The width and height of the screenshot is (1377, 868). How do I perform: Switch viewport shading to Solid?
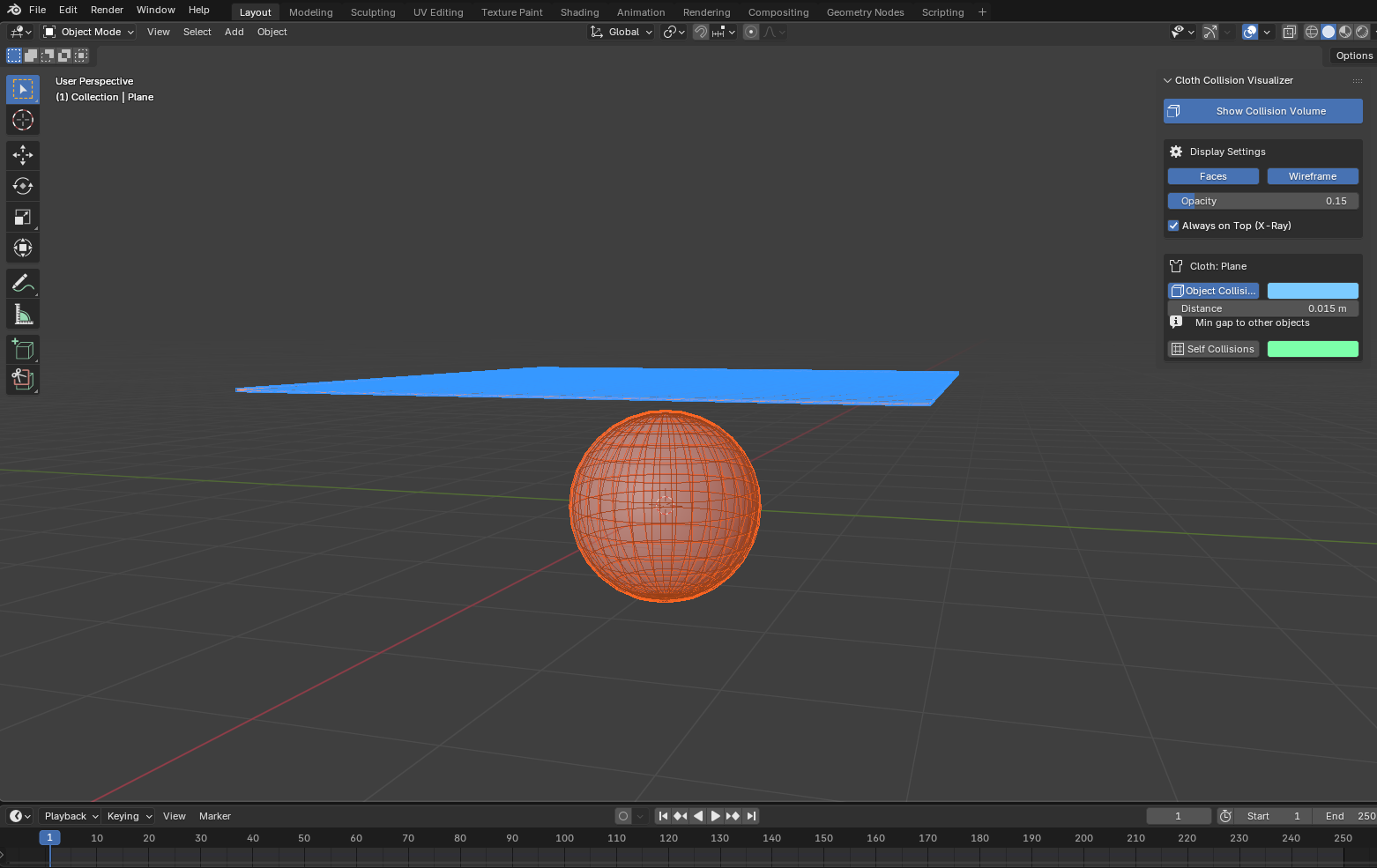1329,32
